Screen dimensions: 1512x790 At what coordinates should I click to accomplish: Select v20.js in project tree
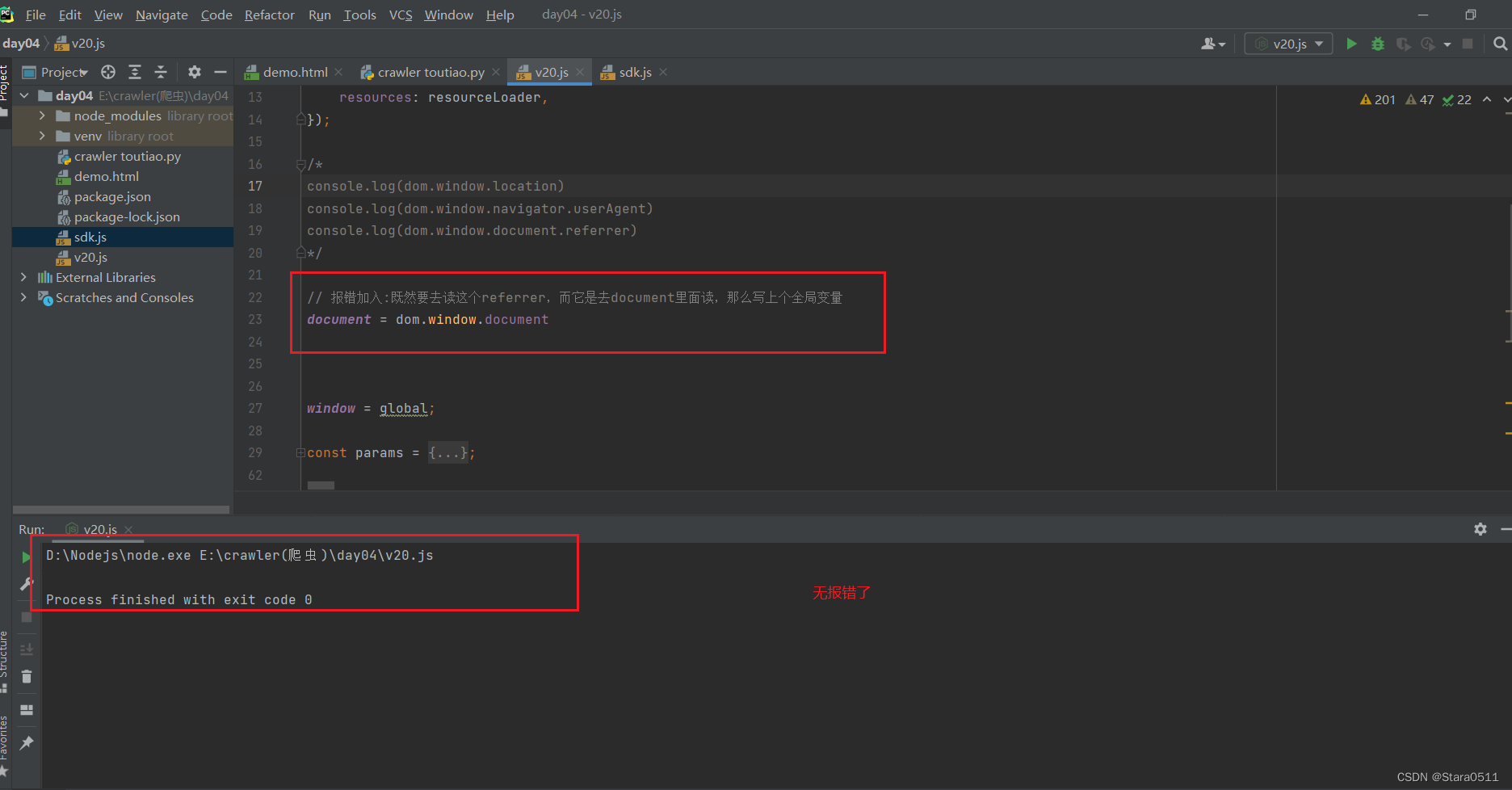click(90, 257)
